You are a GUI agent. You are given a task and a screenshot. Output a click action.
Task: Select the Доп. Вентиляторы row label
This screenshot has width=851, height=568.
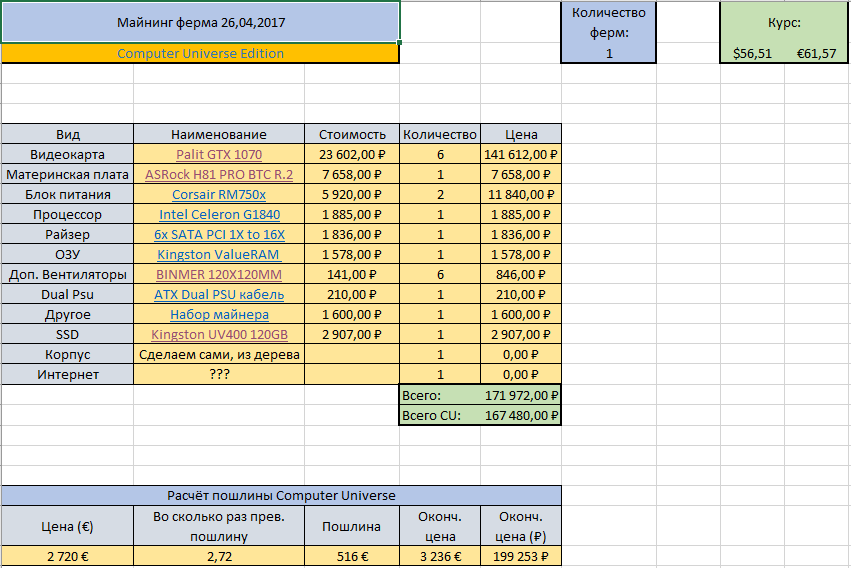[67, 275]
